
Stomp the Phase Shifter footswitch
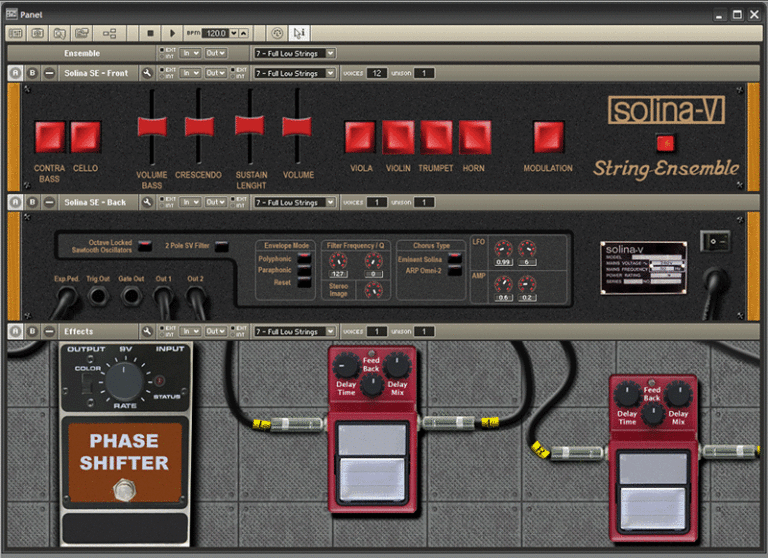click(x=124, y=489)
